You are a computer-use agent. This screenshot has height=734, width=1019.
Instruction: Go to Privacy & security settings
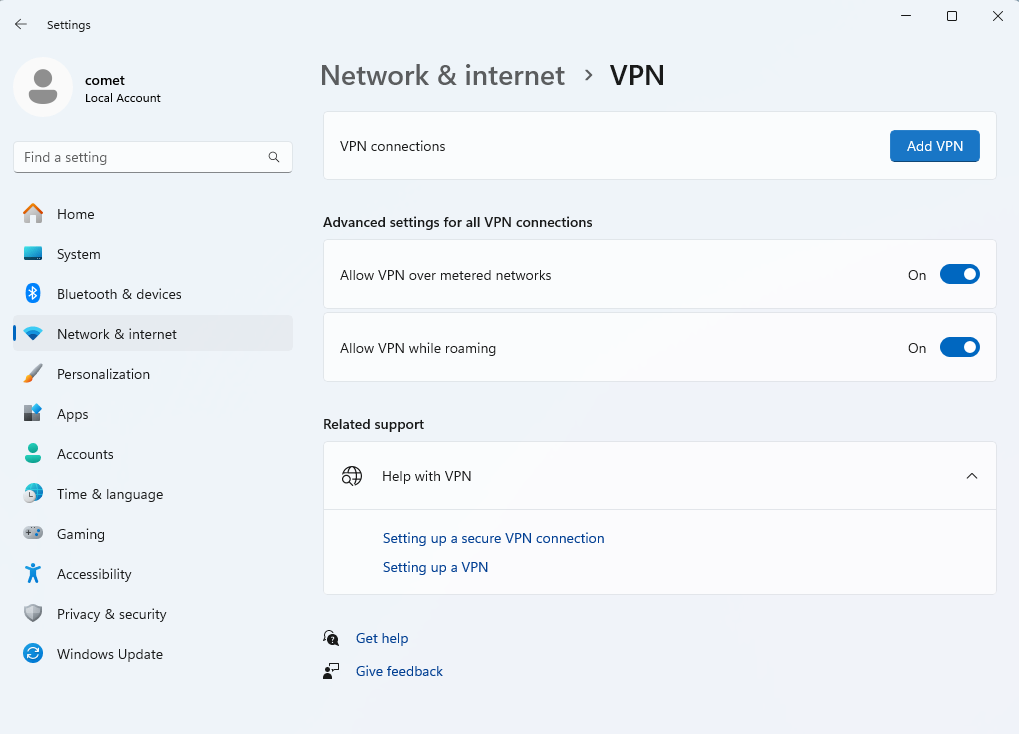[x=153, y=614]
